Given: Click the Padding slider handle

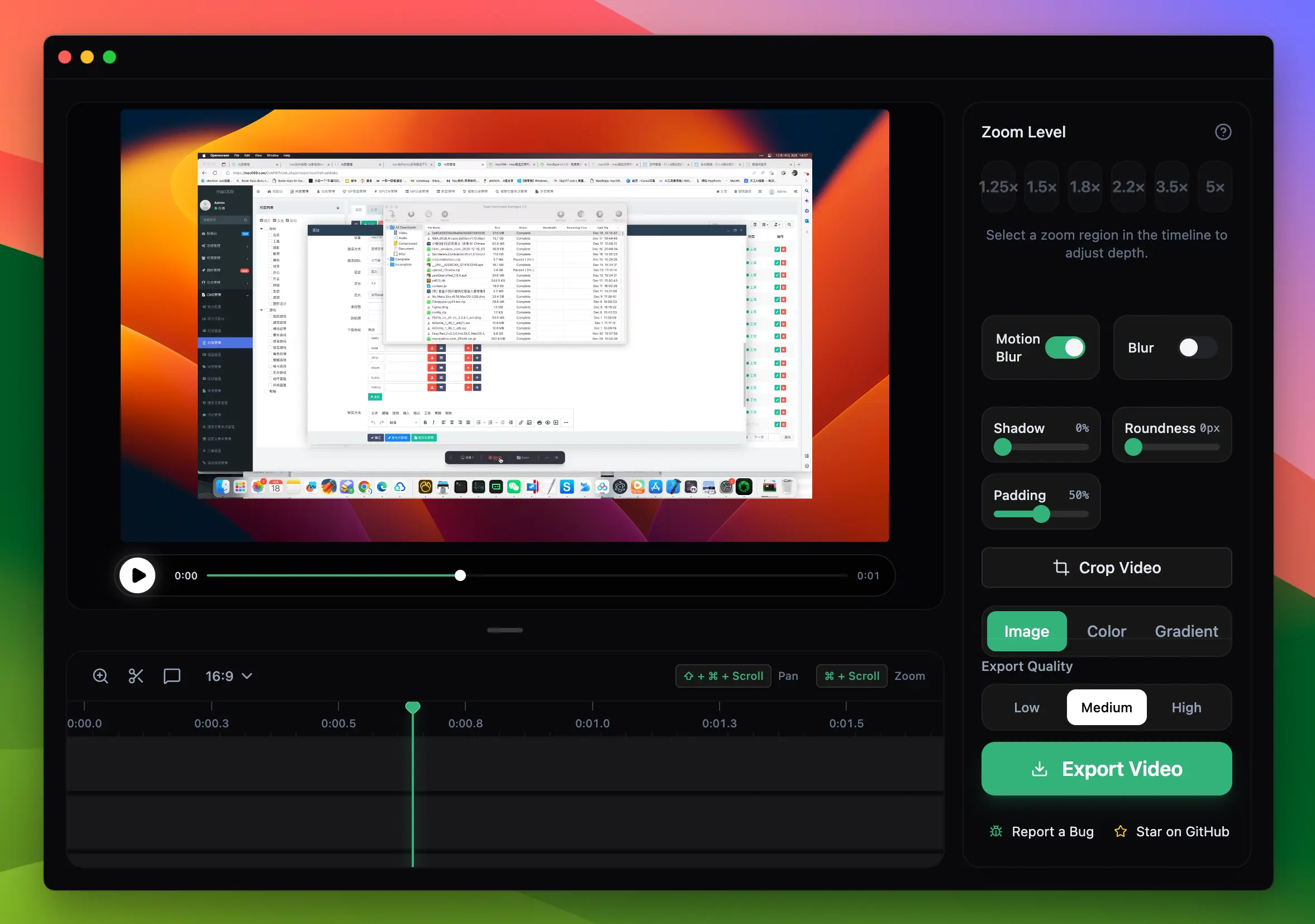Looking at the screenshot, I should [x=1041, y=514].
